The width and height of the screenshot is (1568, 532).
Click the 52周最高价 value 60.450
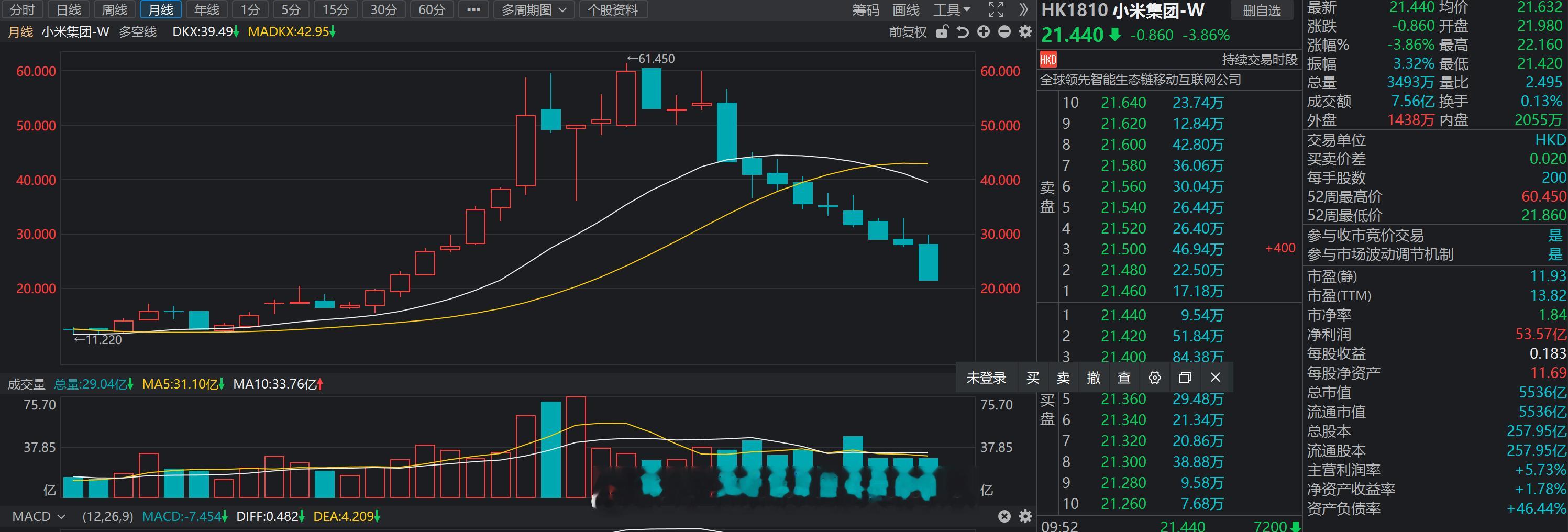[x=1543, y=196]
